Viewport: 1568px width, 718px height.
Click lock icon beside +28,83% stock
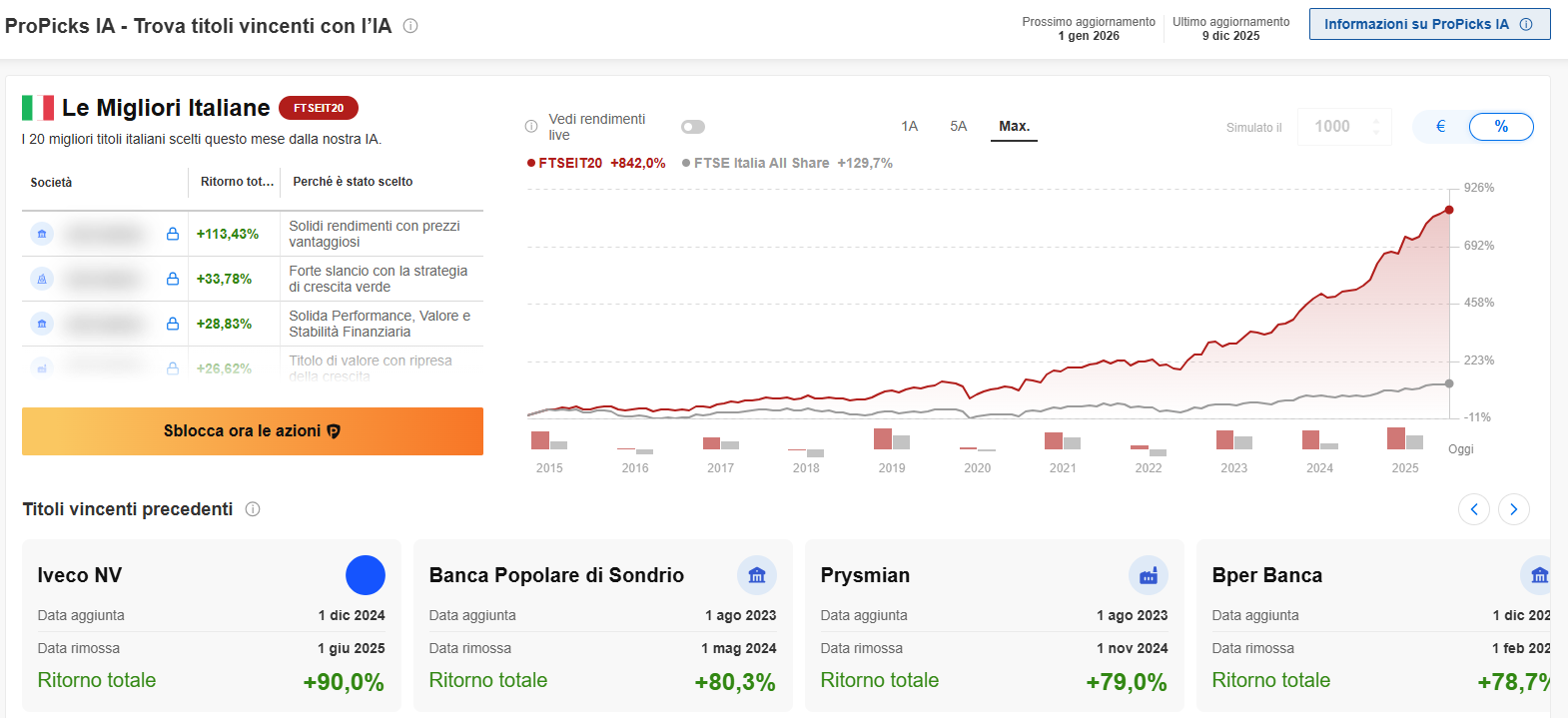[x=173, y=324]
